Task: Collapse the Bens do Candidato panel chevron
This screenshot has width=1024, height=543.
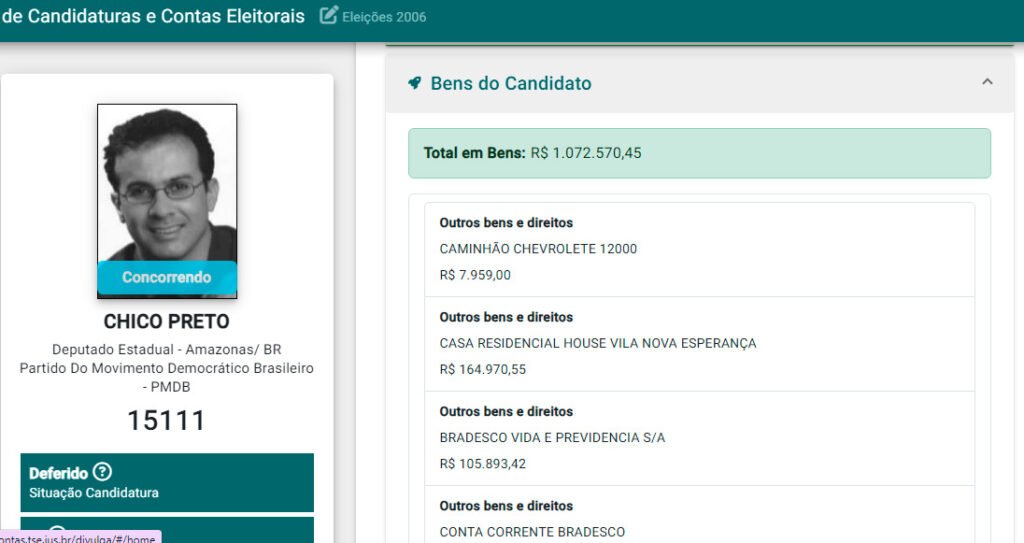Action: [x=987, y=82]
